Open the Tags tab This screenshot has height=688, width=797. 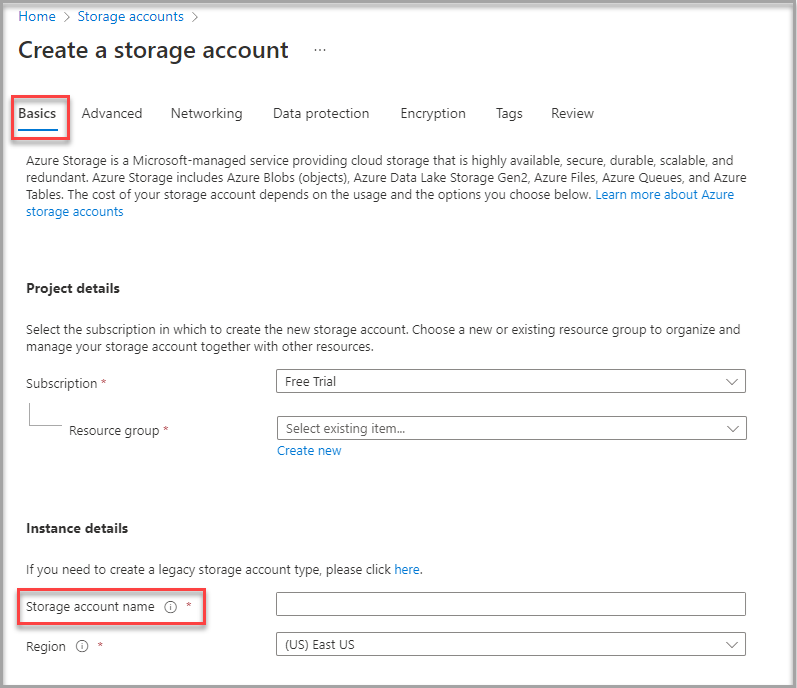point(509,114)
